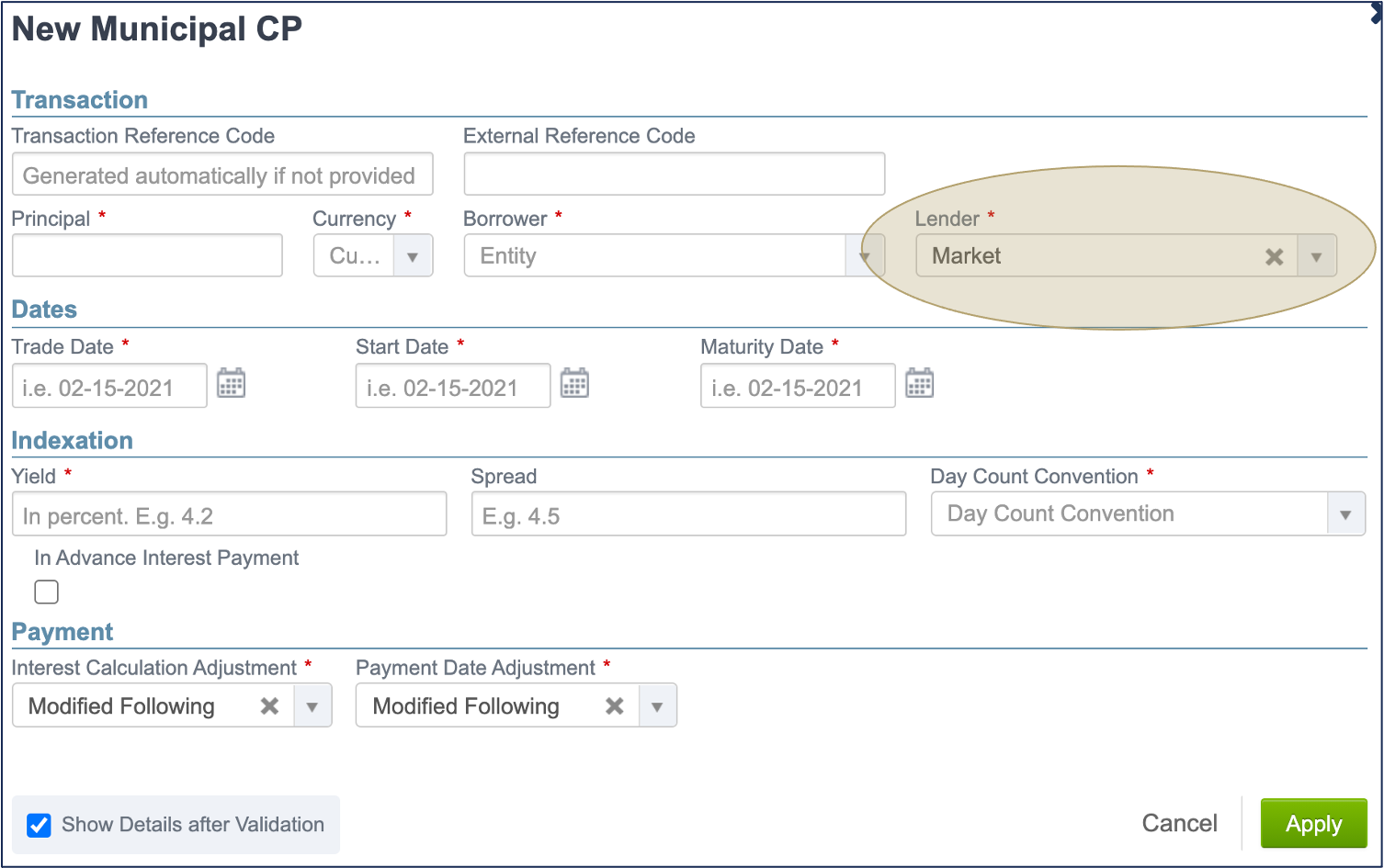Clear the Market lender selection
This screenshot has height=868, width=1384.
1274,257
